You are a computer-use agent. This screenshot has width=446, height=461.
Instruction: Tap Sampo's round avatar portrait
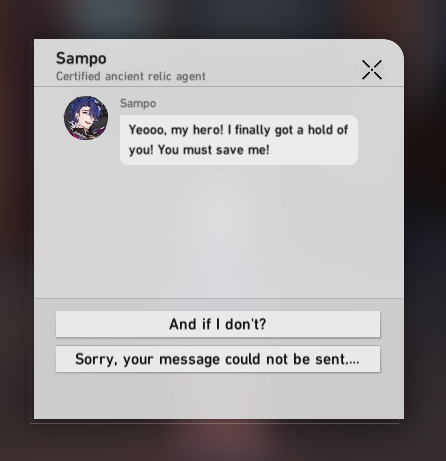point(86,118)
